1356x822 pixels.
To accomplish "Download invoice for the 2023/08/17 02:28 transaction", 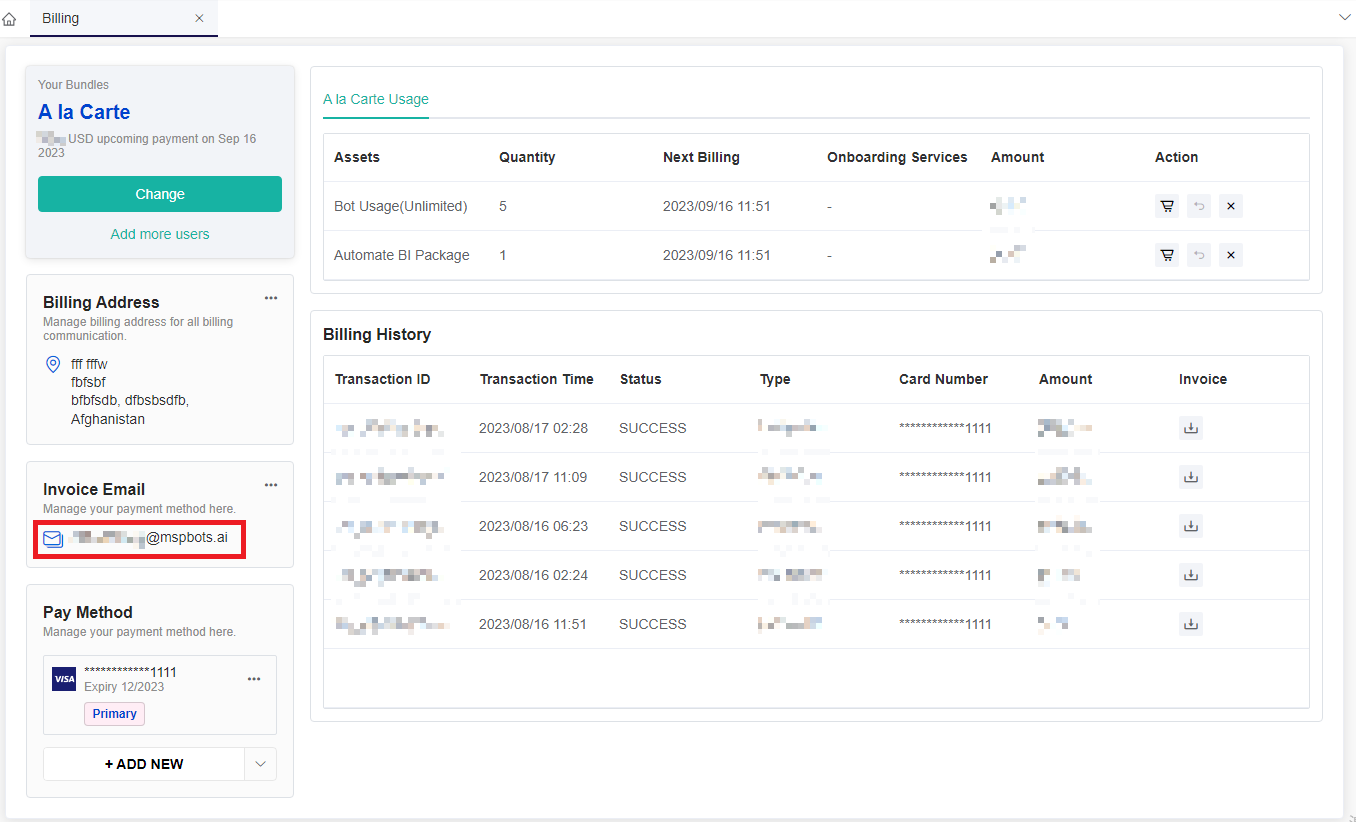I will click(x=1190, y=427).
